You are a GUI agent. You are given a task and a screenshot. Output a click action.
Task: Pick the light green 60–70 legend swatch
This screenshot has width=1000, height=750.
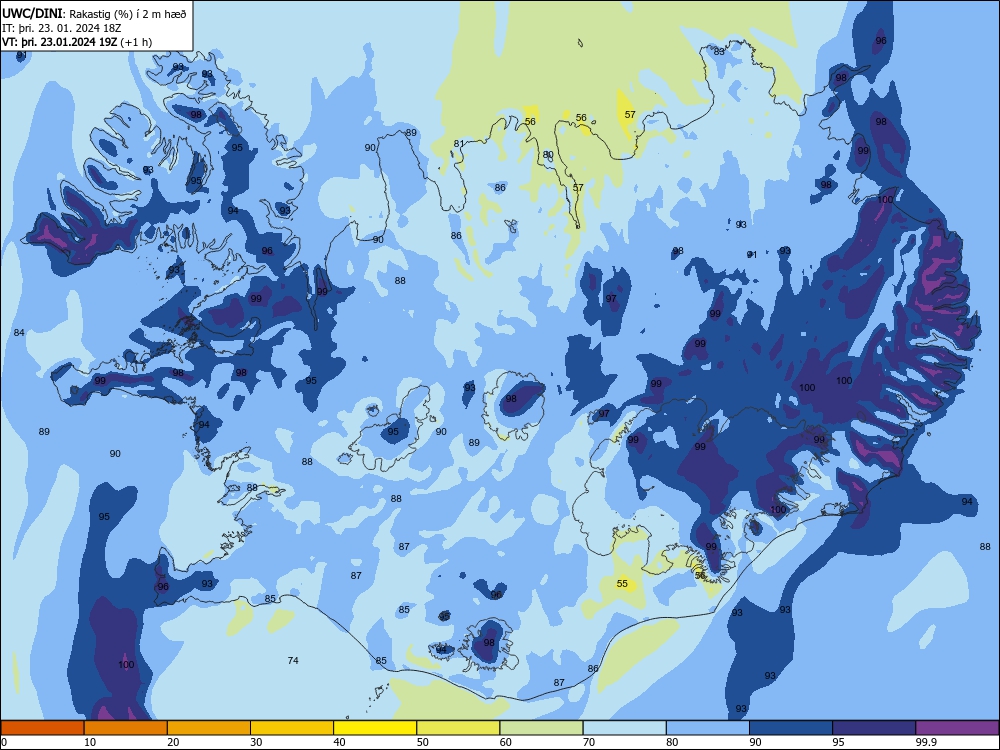click(x=541, y=728)
